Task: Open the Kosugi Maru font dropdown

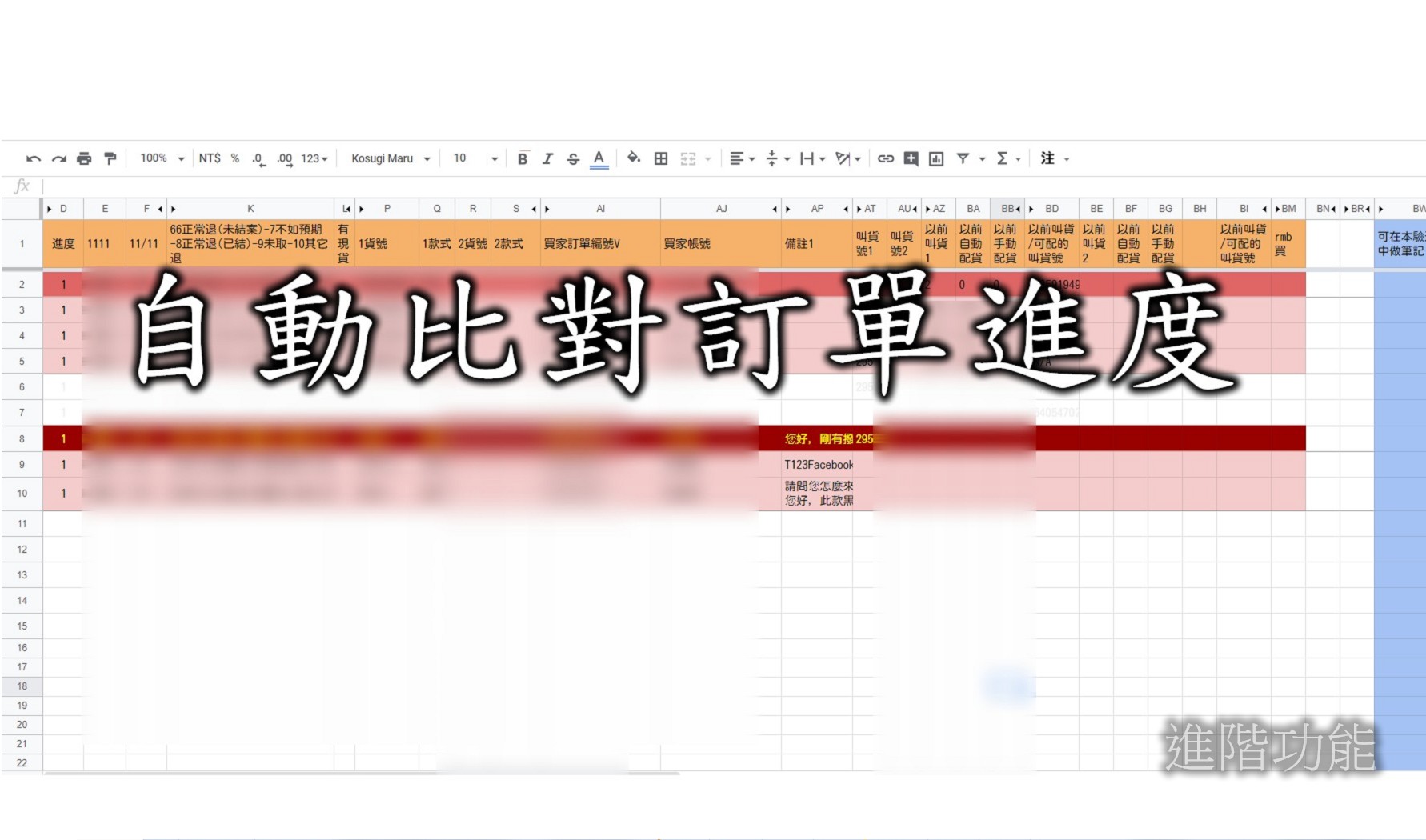Action: coord(389,158)
